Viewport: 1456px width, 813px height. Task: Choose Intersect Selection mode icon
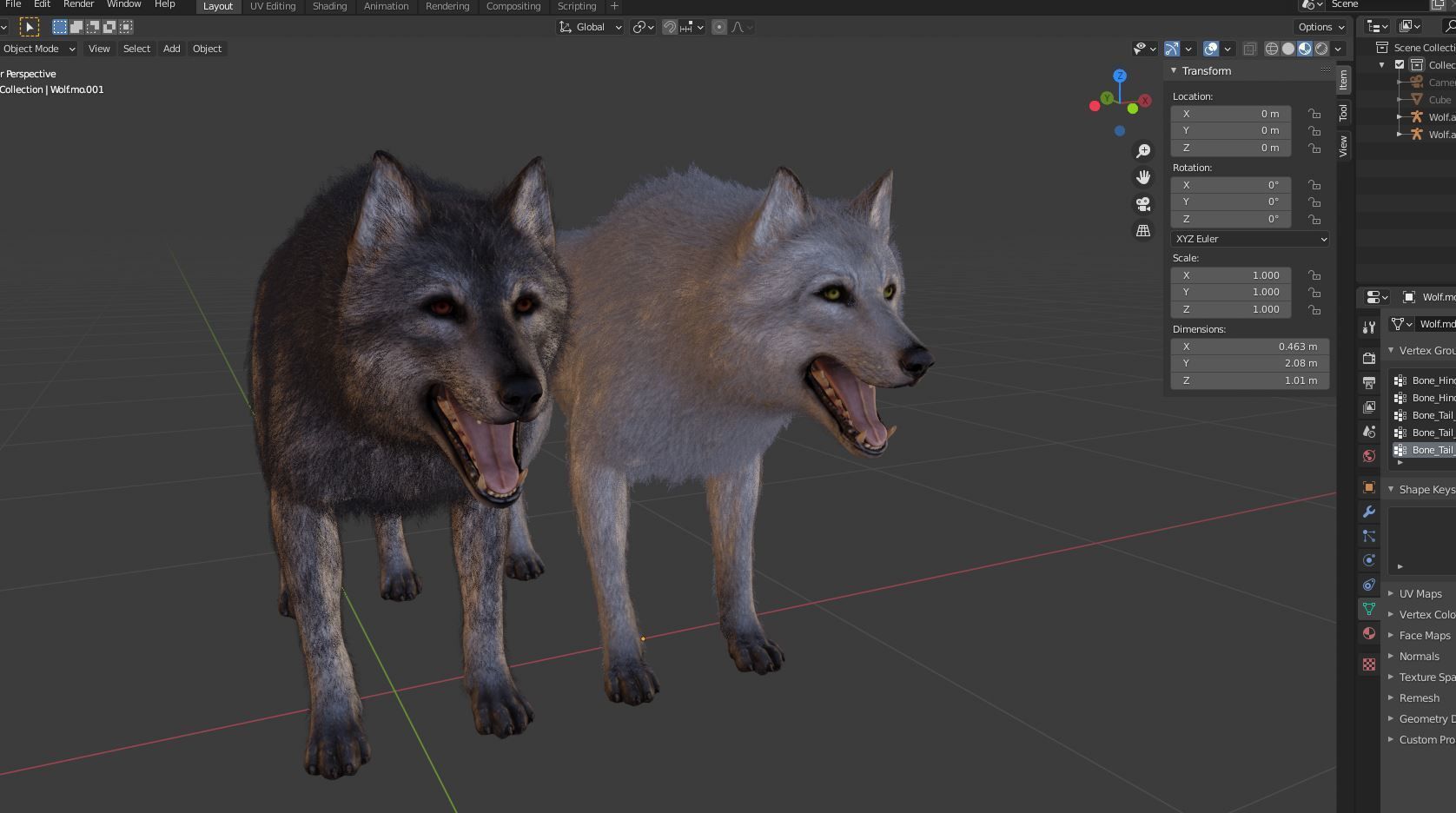pyautogui.click(x=126, y=27)
